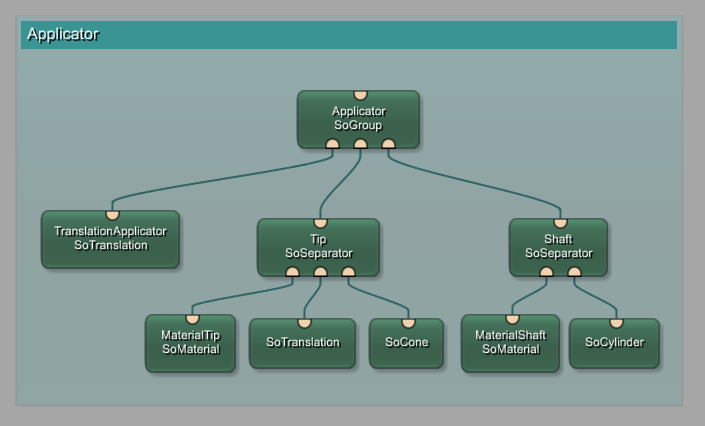Click top connector of SoCone node

pos(408,323)
